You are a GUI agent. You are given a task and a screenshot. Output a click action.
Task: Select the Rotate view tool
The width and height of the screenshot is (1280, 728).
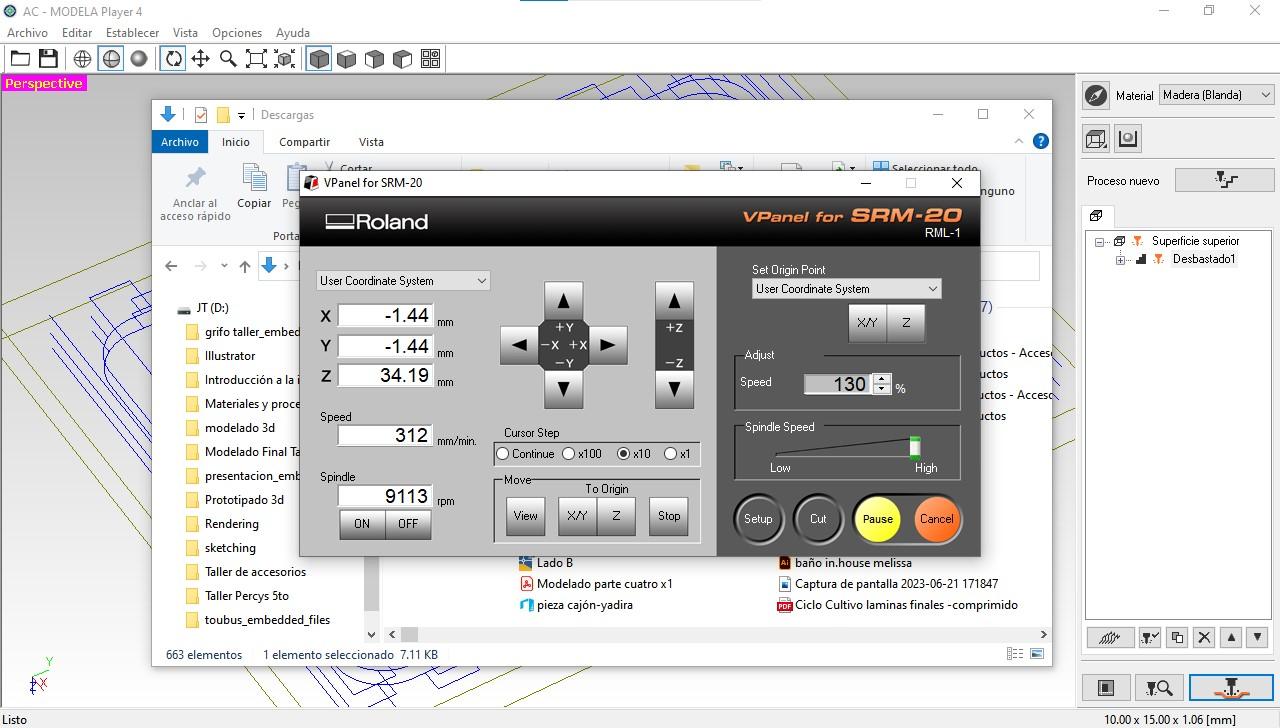173,59
